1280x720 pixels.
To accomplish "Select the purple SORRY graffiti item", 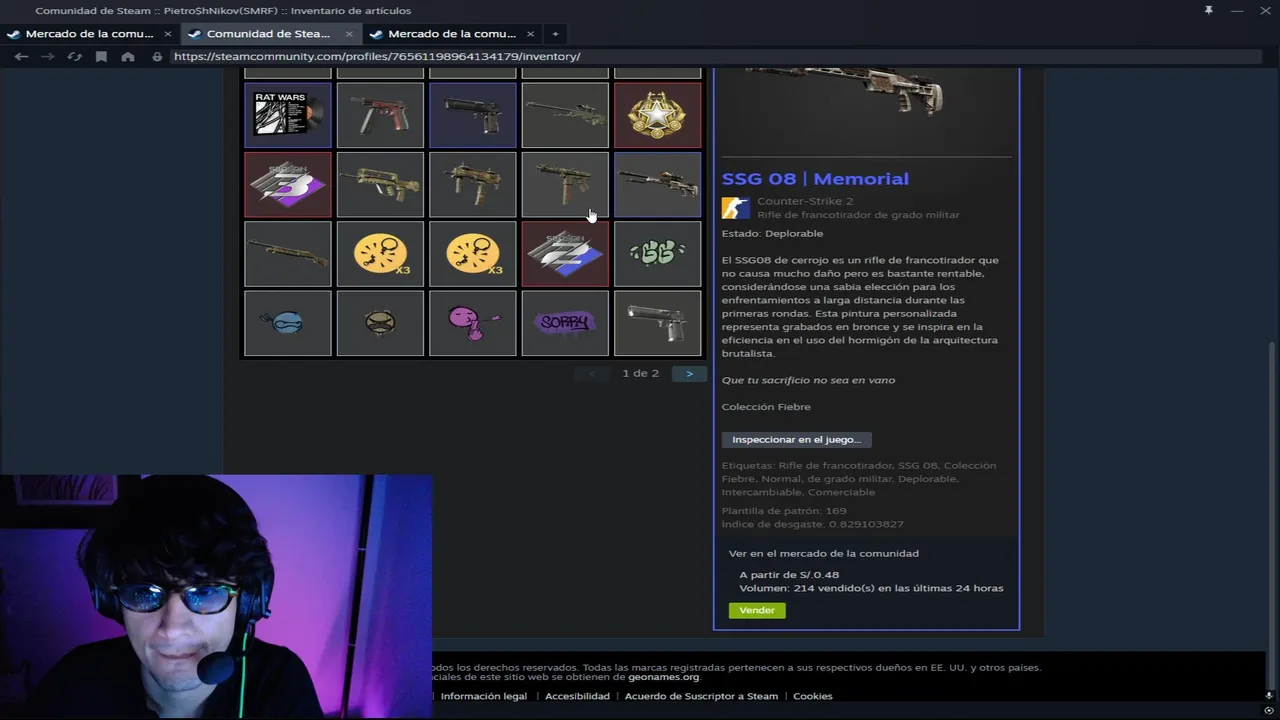I will [x=565, y=323].
